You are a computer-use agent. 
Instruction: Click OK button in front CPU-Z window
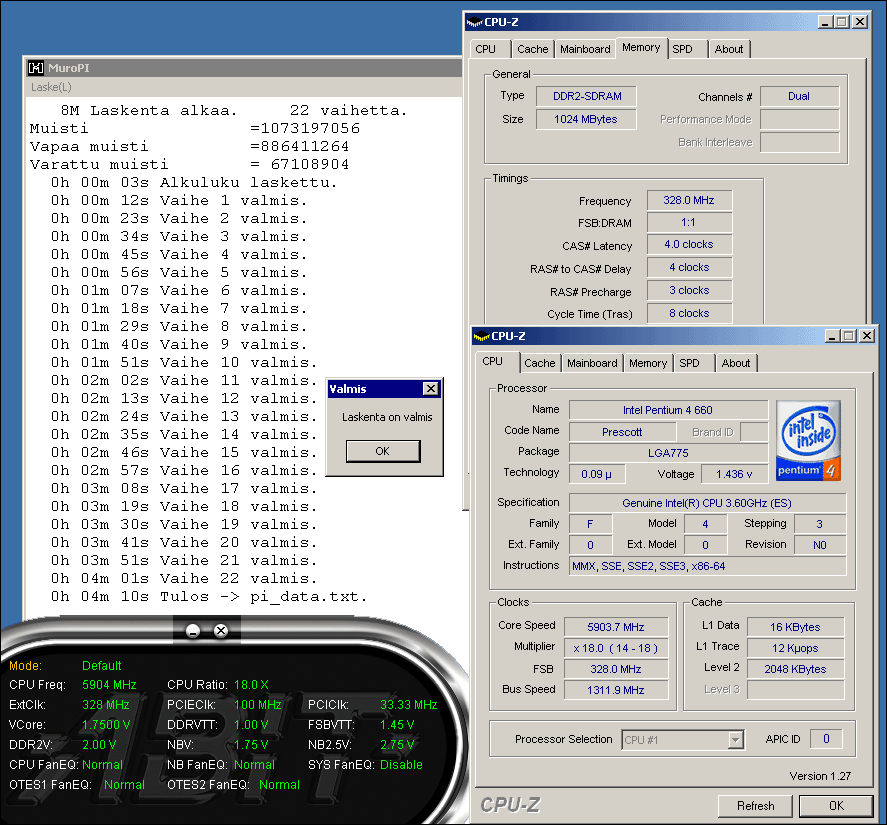pyautogui.click(x=835, y=806)
